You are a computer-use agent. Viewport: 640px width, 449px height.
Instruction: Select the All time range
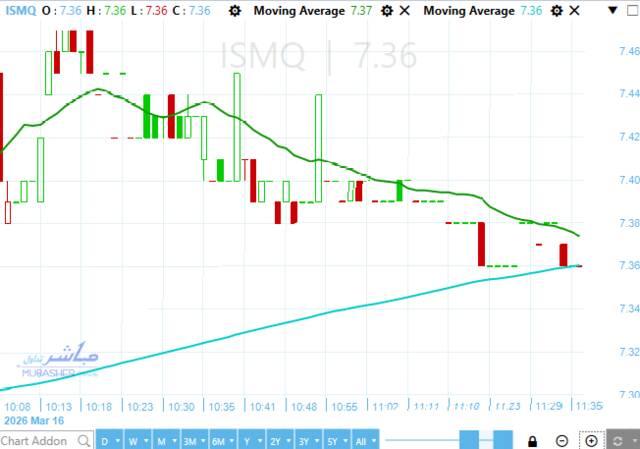pos(361,440)
